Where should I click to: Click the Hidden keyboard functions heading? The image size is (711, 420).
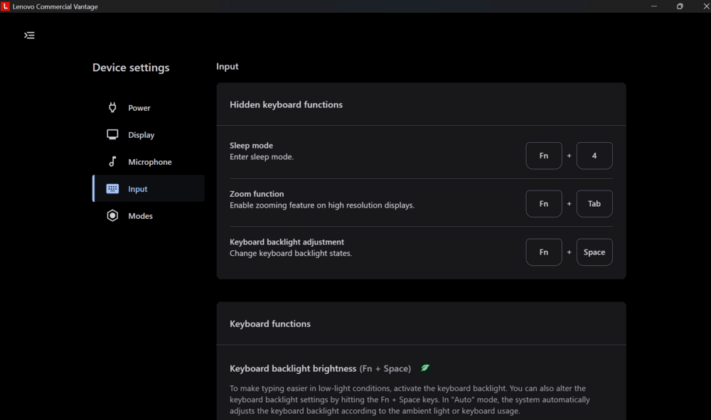tap(286, 105)
